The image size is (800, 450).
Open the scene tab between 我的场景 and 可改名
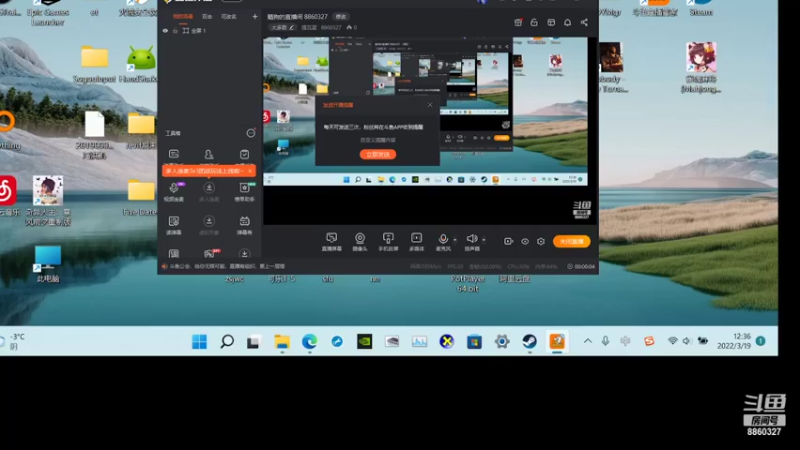[x=207, y=17]
